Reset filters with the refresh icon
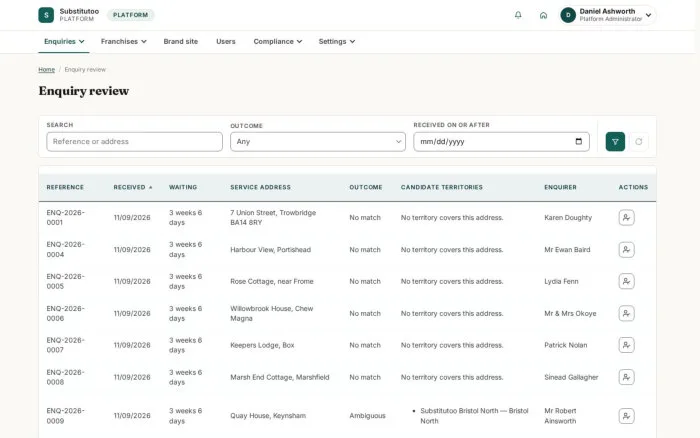Screen dimensions: 700x438 tap(639, 142)
